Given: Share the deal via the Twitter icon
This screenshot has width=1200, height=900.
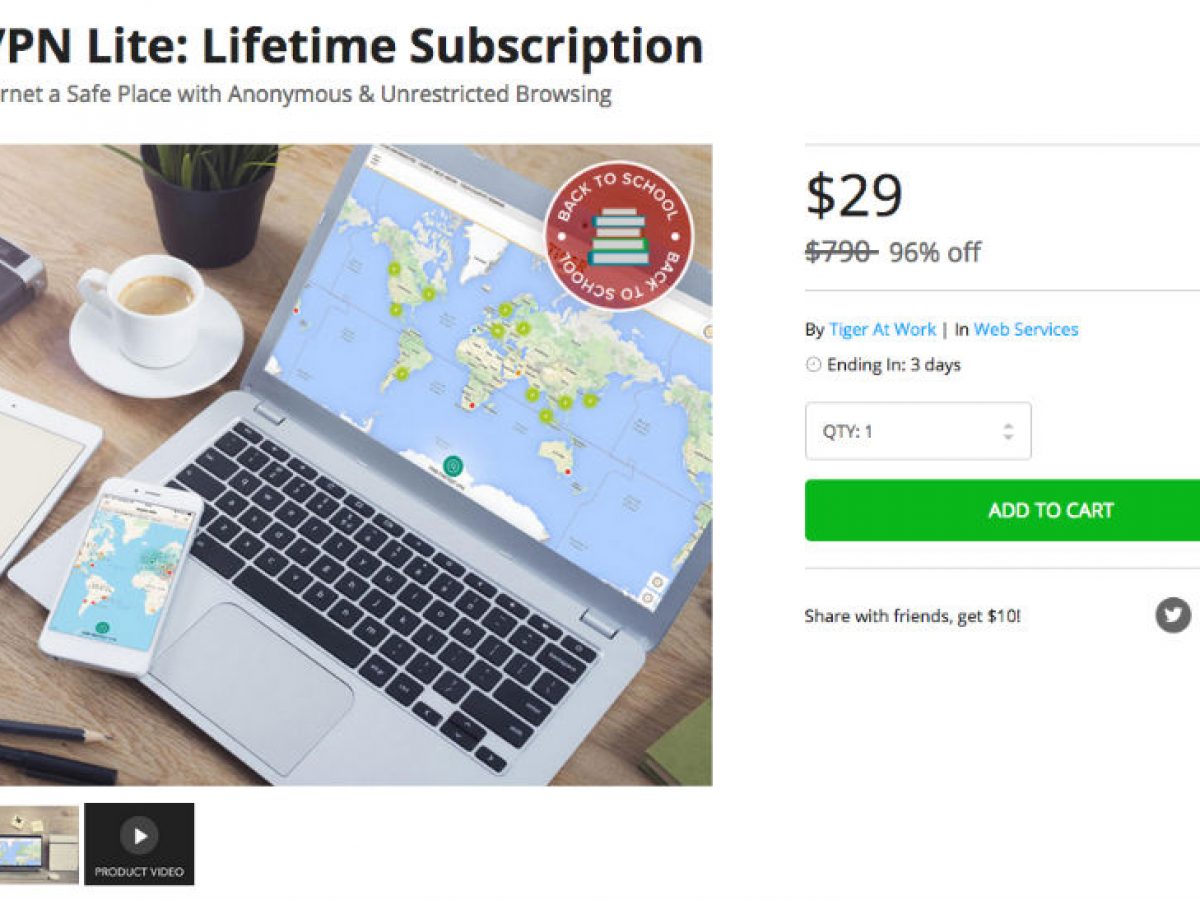Looking at the screenshot, I should pyautogui.click(x=1174, y=614).
